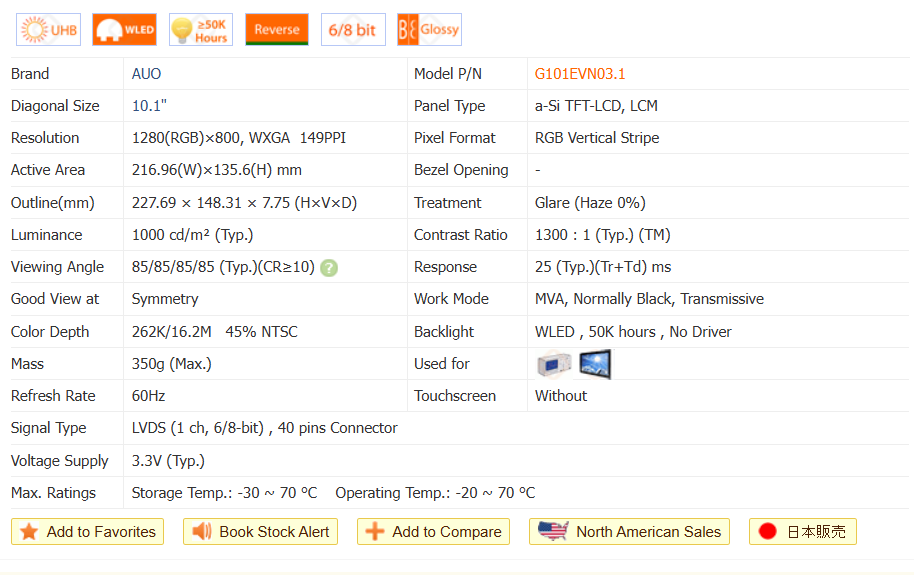Click the Add to Compare button
The image size is (914, 575).
click(433, 532)
